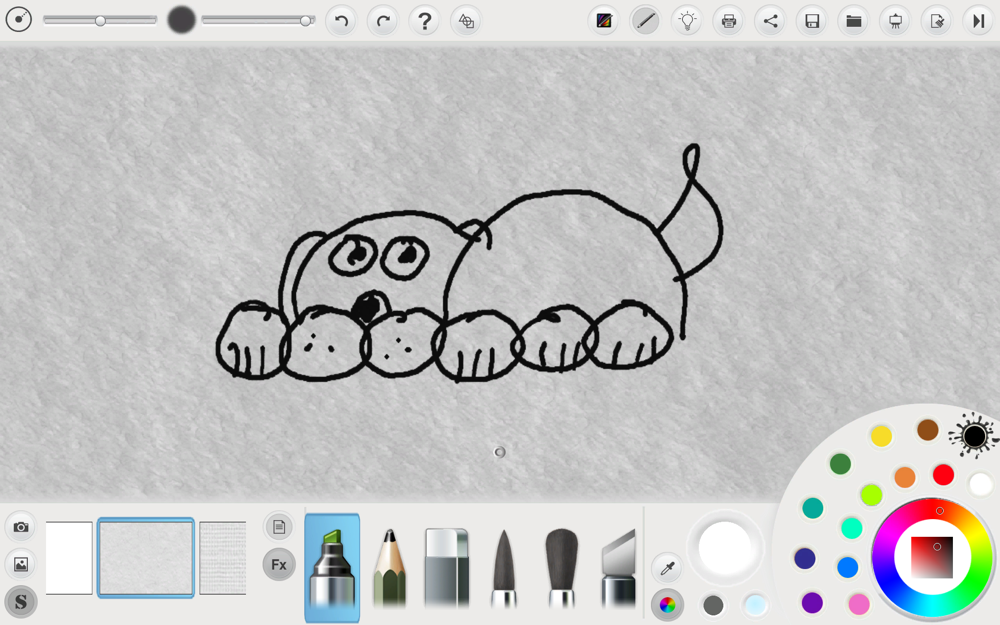Print the drawing with printer icon
This screenshot has width=1000, height=625.
(729, 21)
